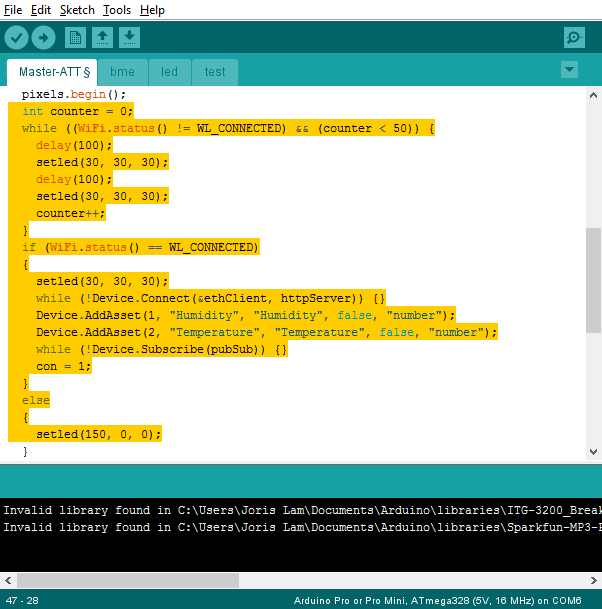Open the File menu
The height and width of the screenshot is (609, 602).
[13, 10]
